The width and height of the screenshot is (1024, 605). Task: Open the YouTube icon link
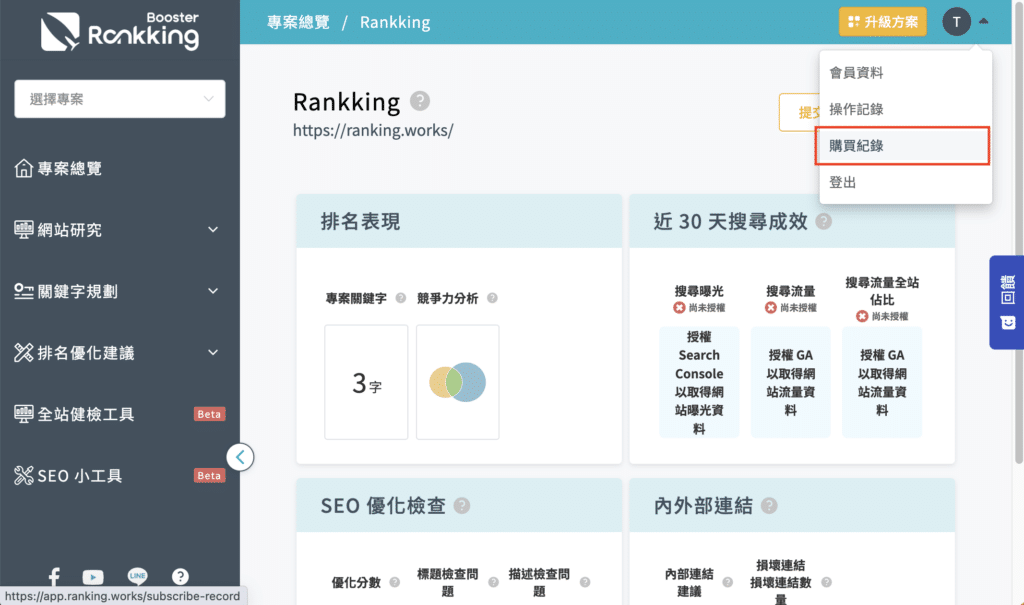[93, 577]
